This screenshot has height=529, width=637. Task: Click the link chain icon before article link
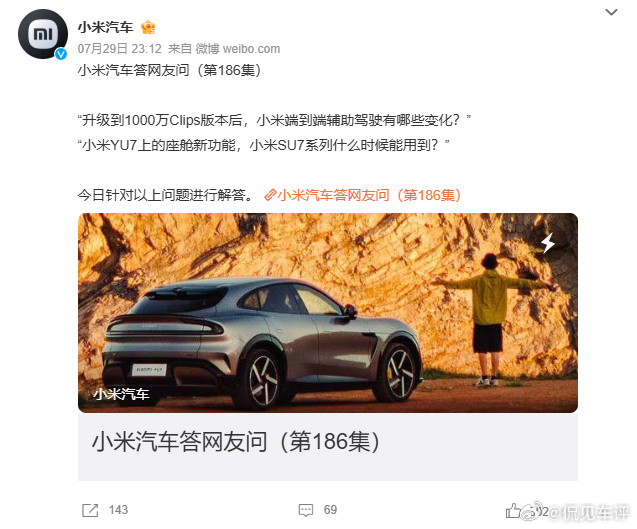pos(270,195)
